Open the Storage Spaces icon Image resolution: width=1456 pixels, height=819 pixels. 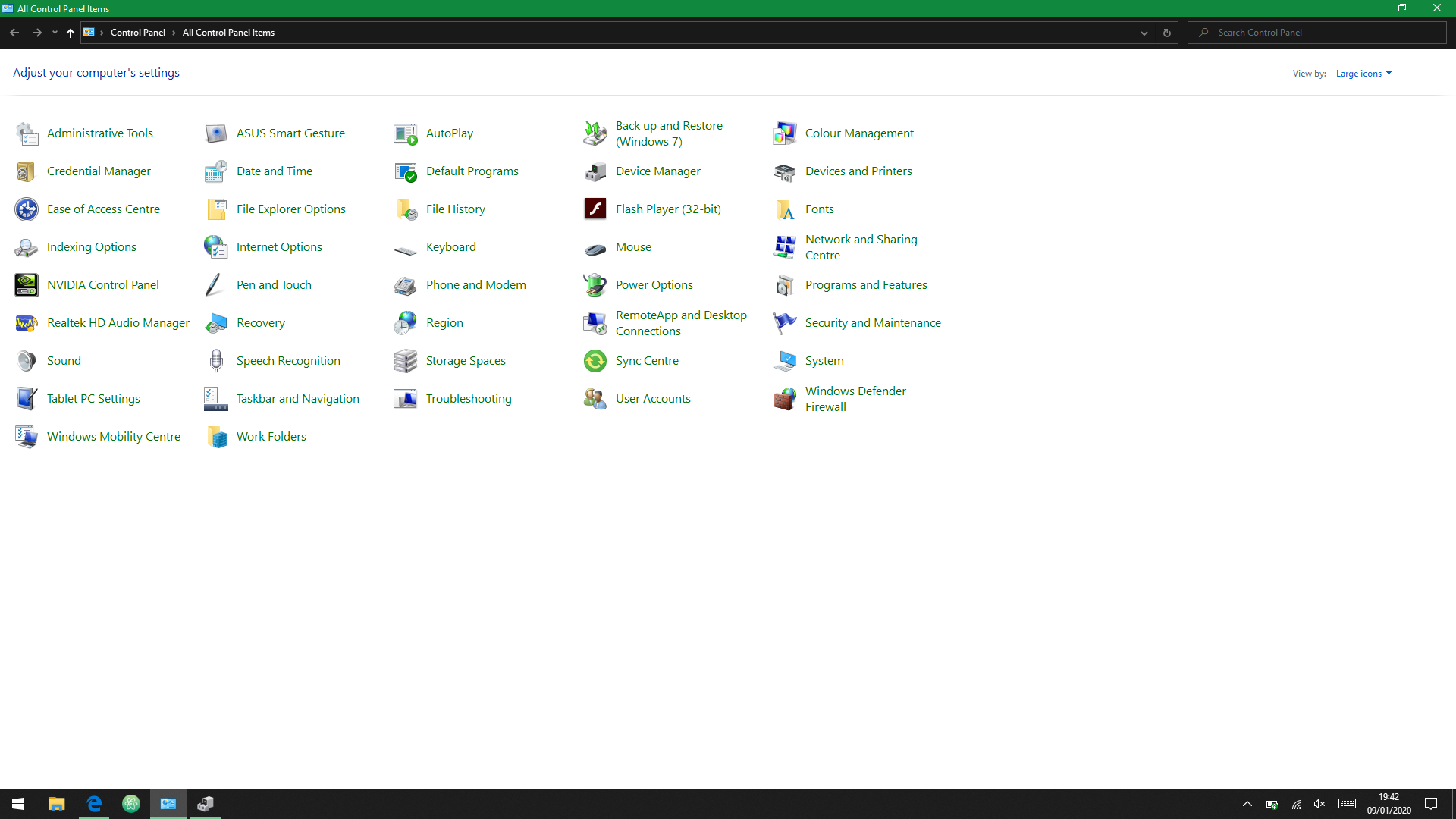406,361
